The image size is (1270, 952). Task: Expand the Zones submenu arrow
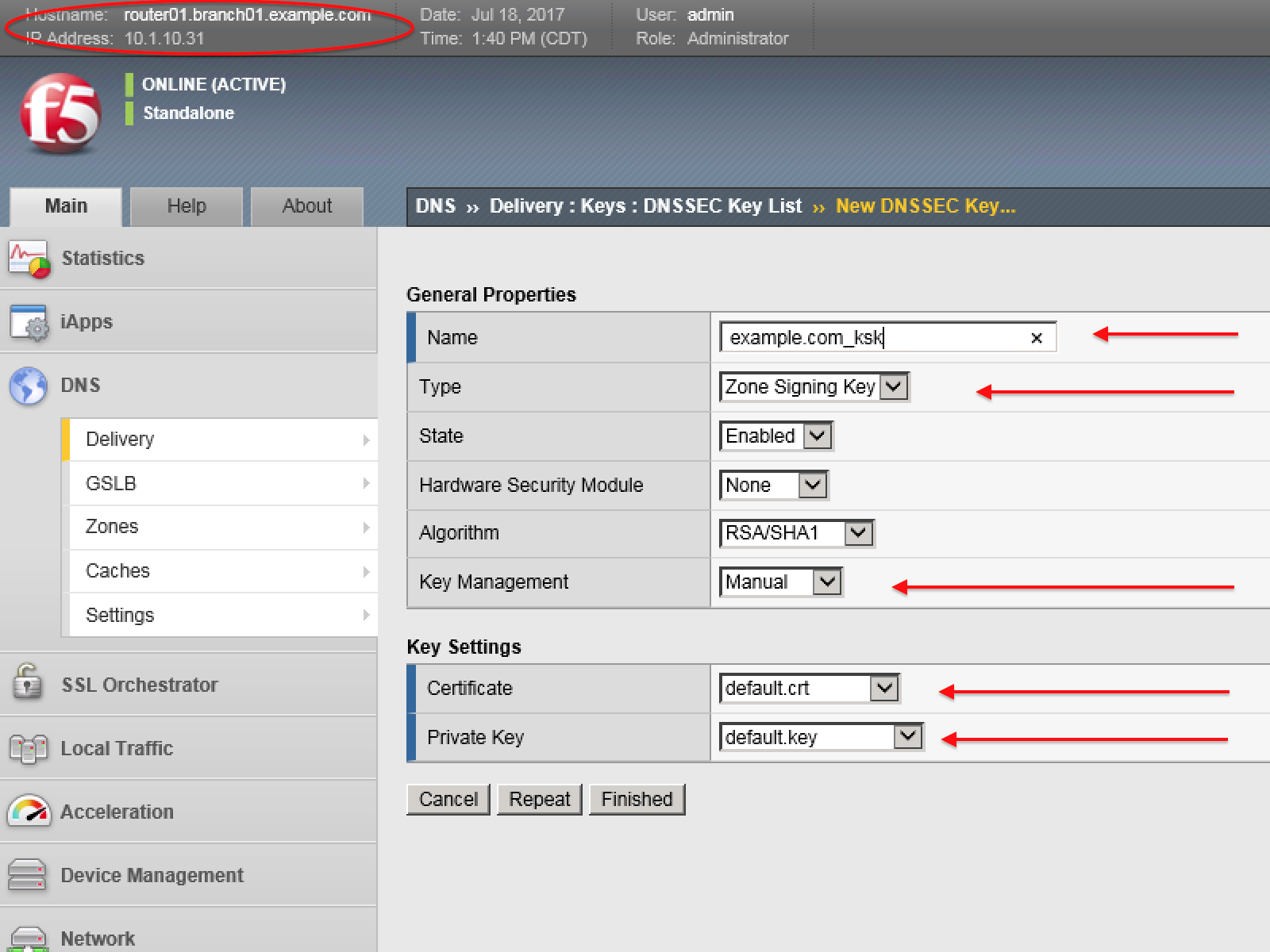click(366, 528)
